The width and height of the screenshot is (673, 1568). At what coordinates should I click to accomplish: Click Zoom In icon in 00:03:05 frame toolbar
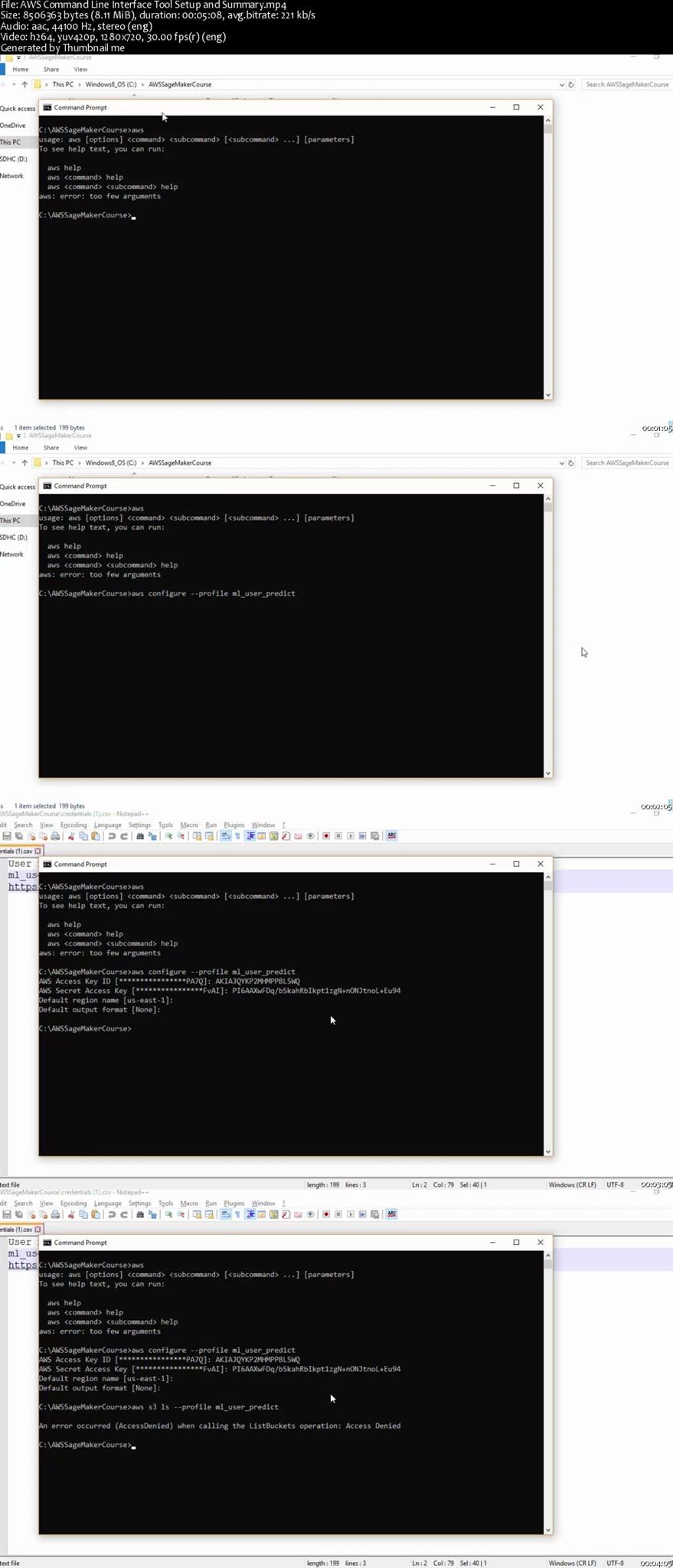pos(168,836)
